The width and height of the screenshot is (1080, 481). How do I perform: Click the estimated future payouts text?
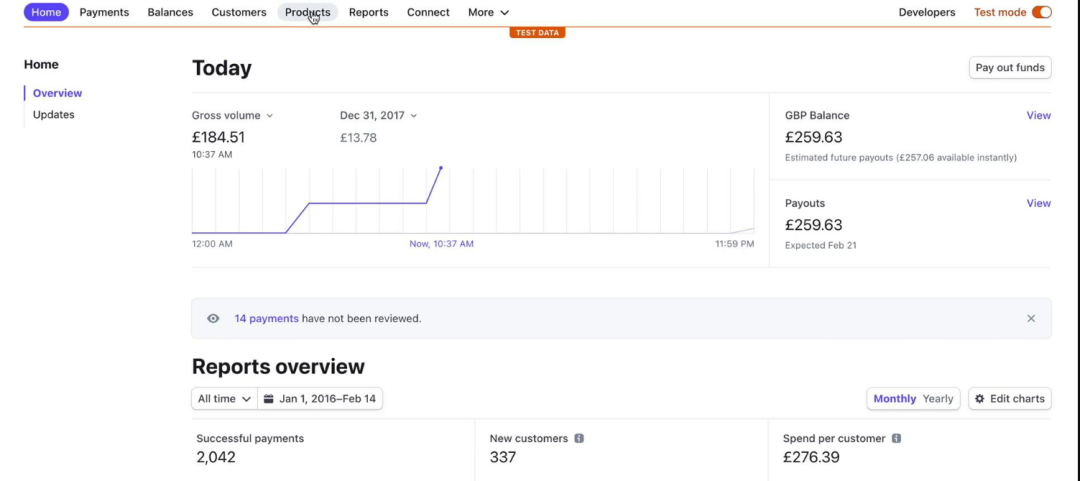900,158
